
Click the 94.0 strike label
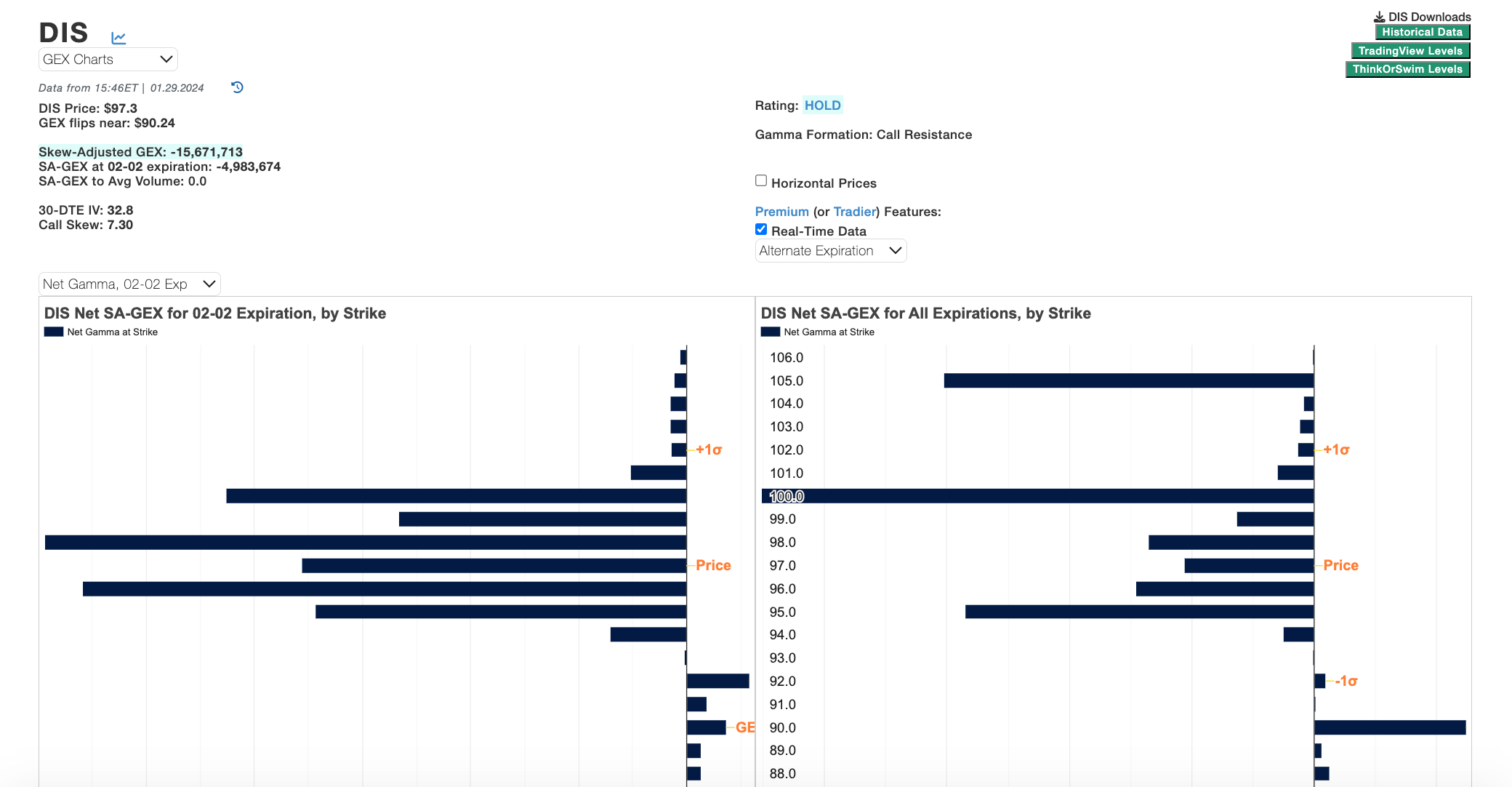783,634
